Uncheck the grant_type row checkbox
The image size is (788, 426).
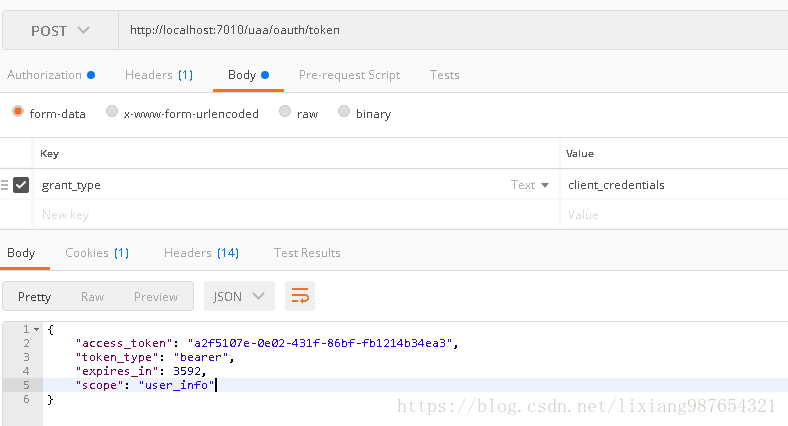pos(21,185)
